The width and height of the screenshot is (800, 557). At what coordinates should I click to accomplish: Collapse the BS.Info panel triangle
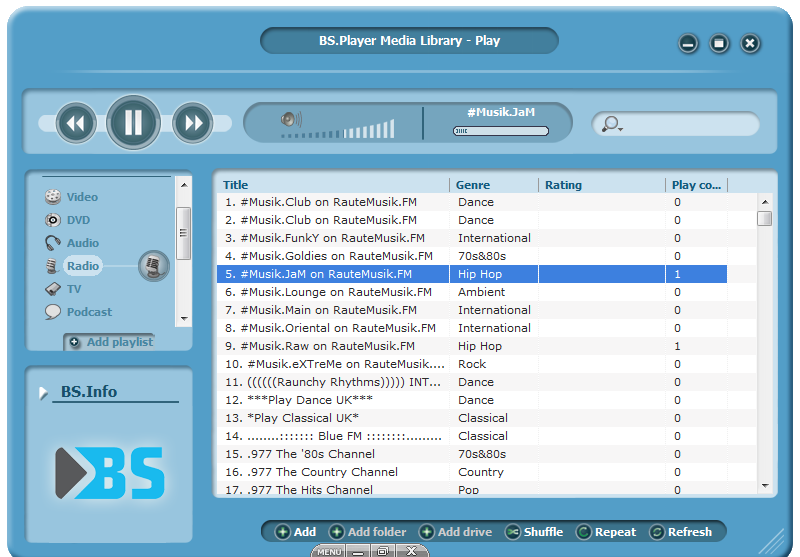43,393
